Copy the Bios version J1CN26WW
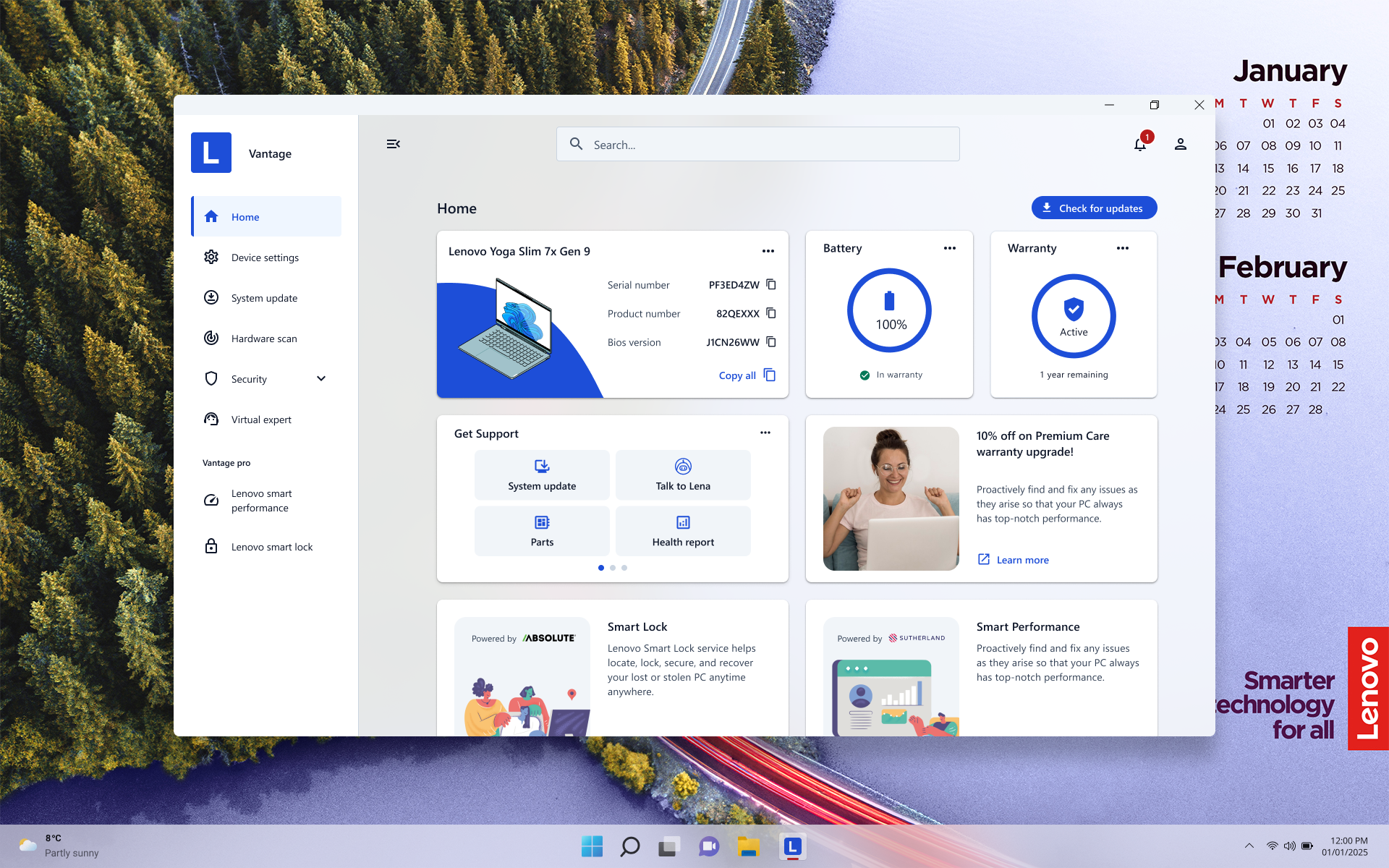Viewport: 1389px width, 868px height. coord(771,342)
